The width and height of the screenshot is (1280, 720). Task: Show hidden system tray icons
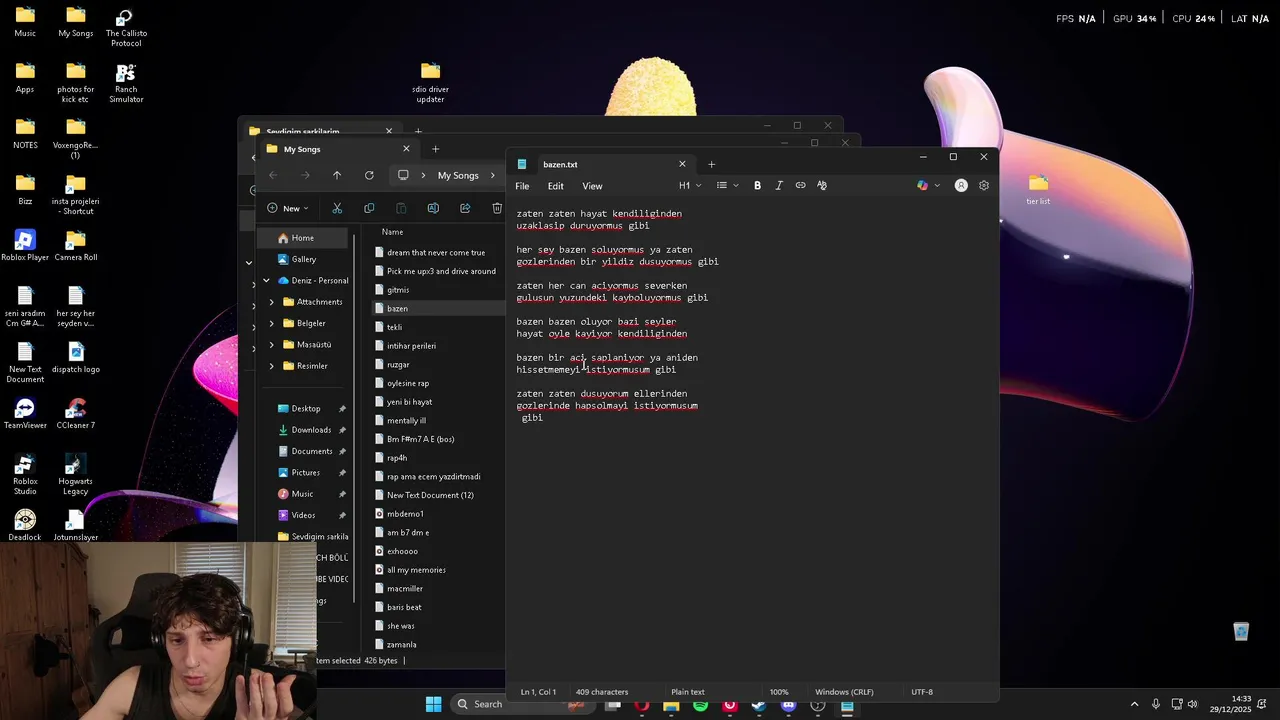coord(1134,705)
